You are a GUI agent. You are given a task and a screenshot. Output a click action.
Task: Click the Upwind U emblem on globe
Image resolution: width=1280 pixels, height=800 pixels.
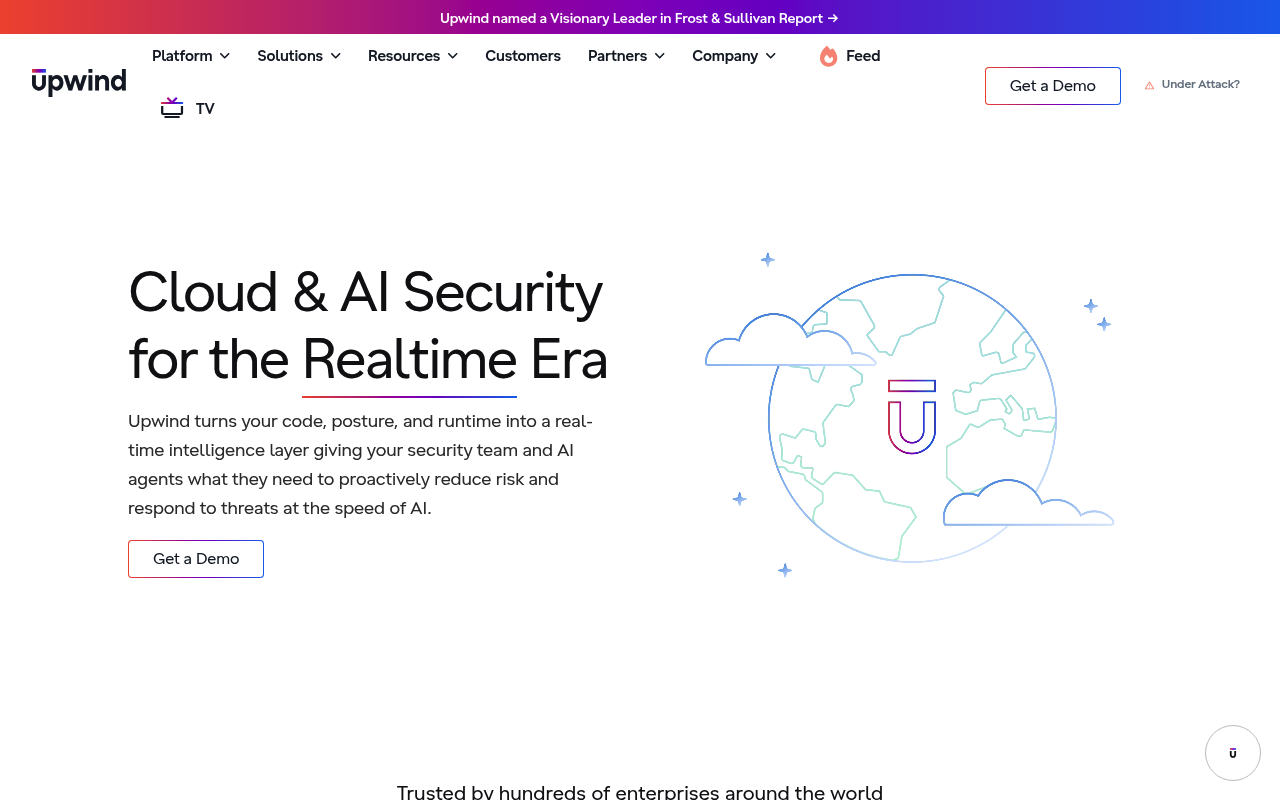[912, 417]
